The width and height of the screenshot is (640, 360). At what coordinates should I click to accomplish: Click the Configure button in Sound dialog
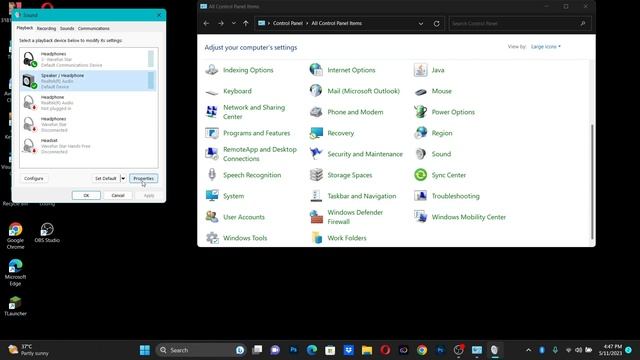33,178
